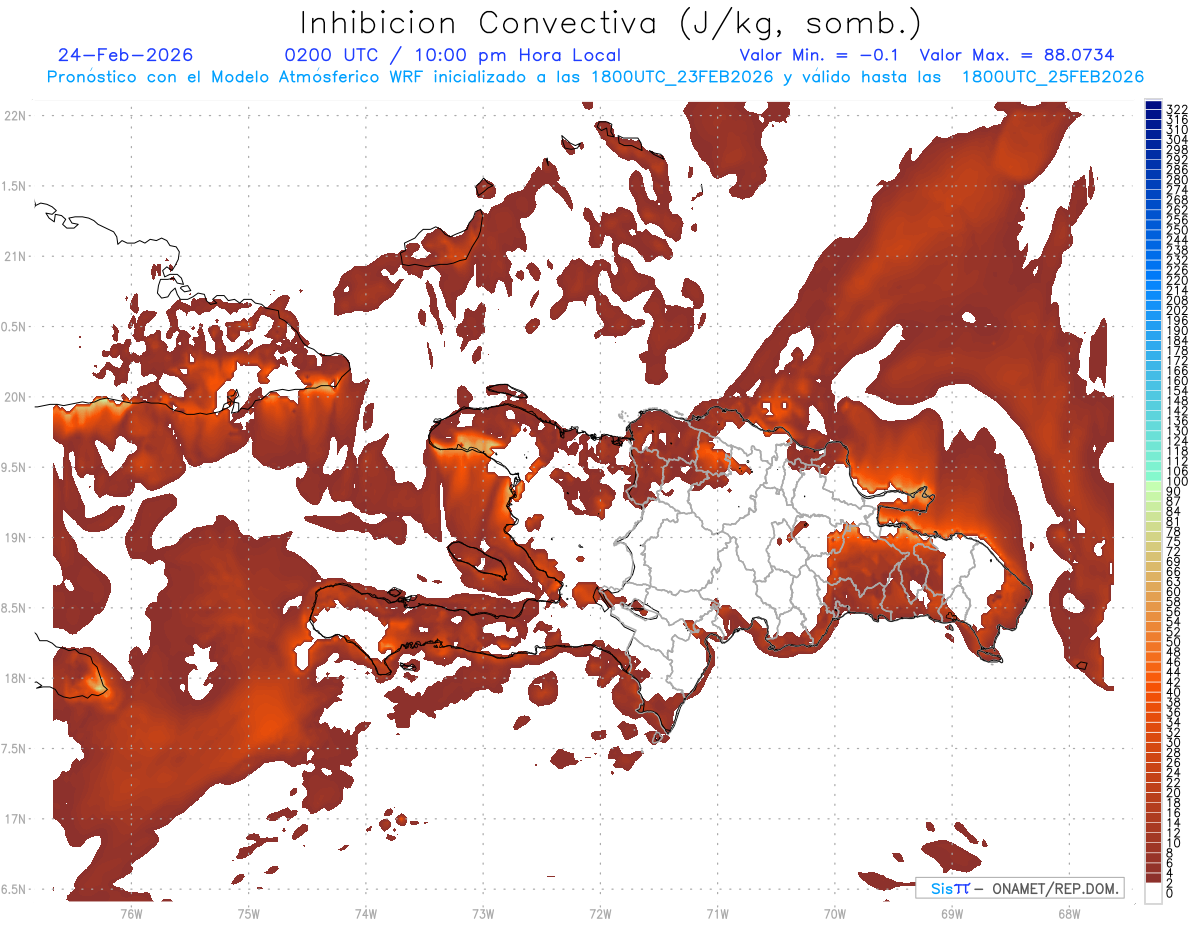Click the "18N" latitude label
The image size is (1200, 927).
15,679
